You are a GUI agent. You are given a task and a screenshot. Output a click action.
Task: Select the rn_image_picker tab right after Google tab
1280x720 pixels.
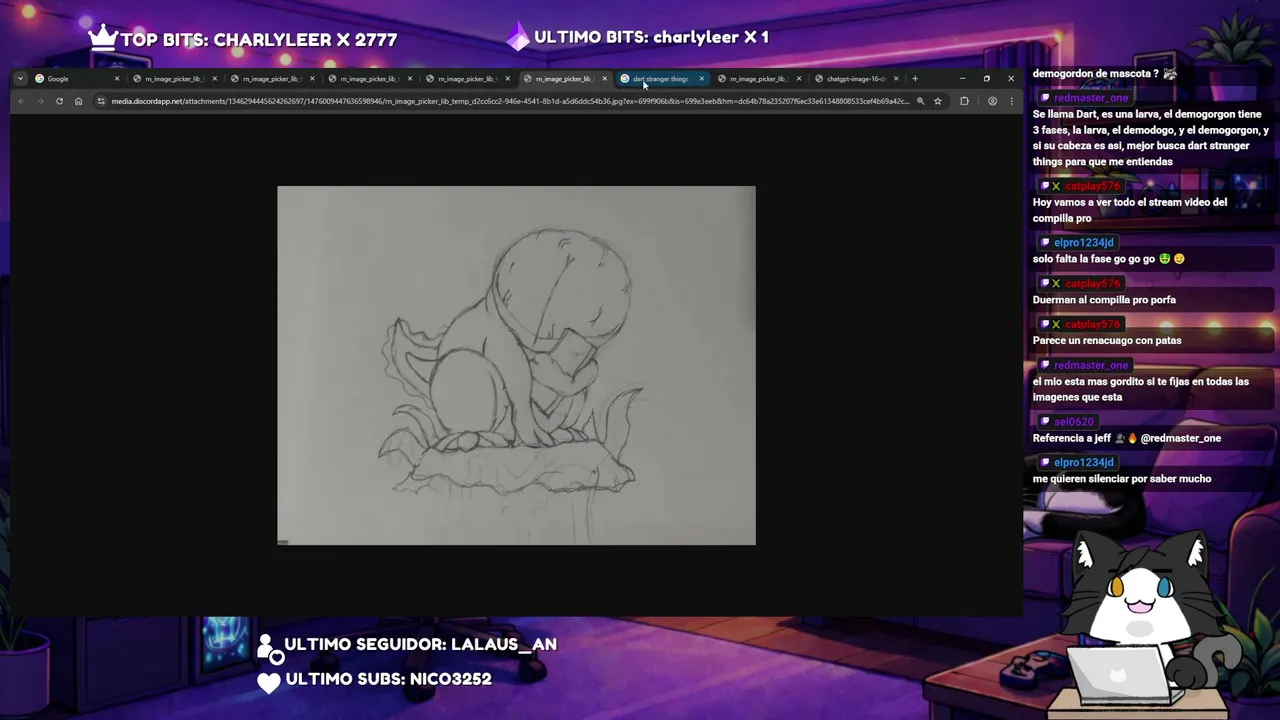[x=174, y=78]
